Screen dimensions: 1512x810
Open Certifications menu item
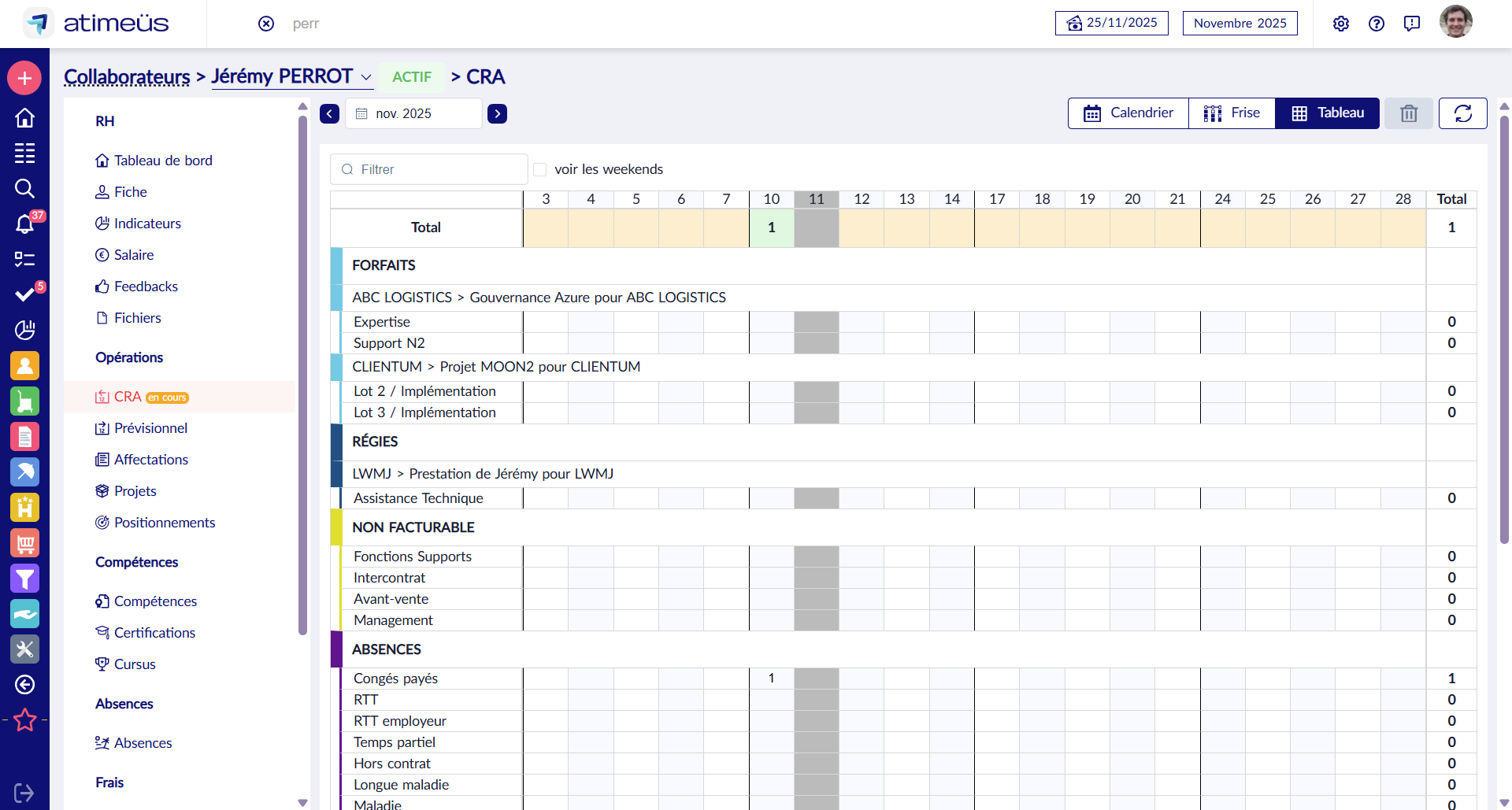click(146, 633)
